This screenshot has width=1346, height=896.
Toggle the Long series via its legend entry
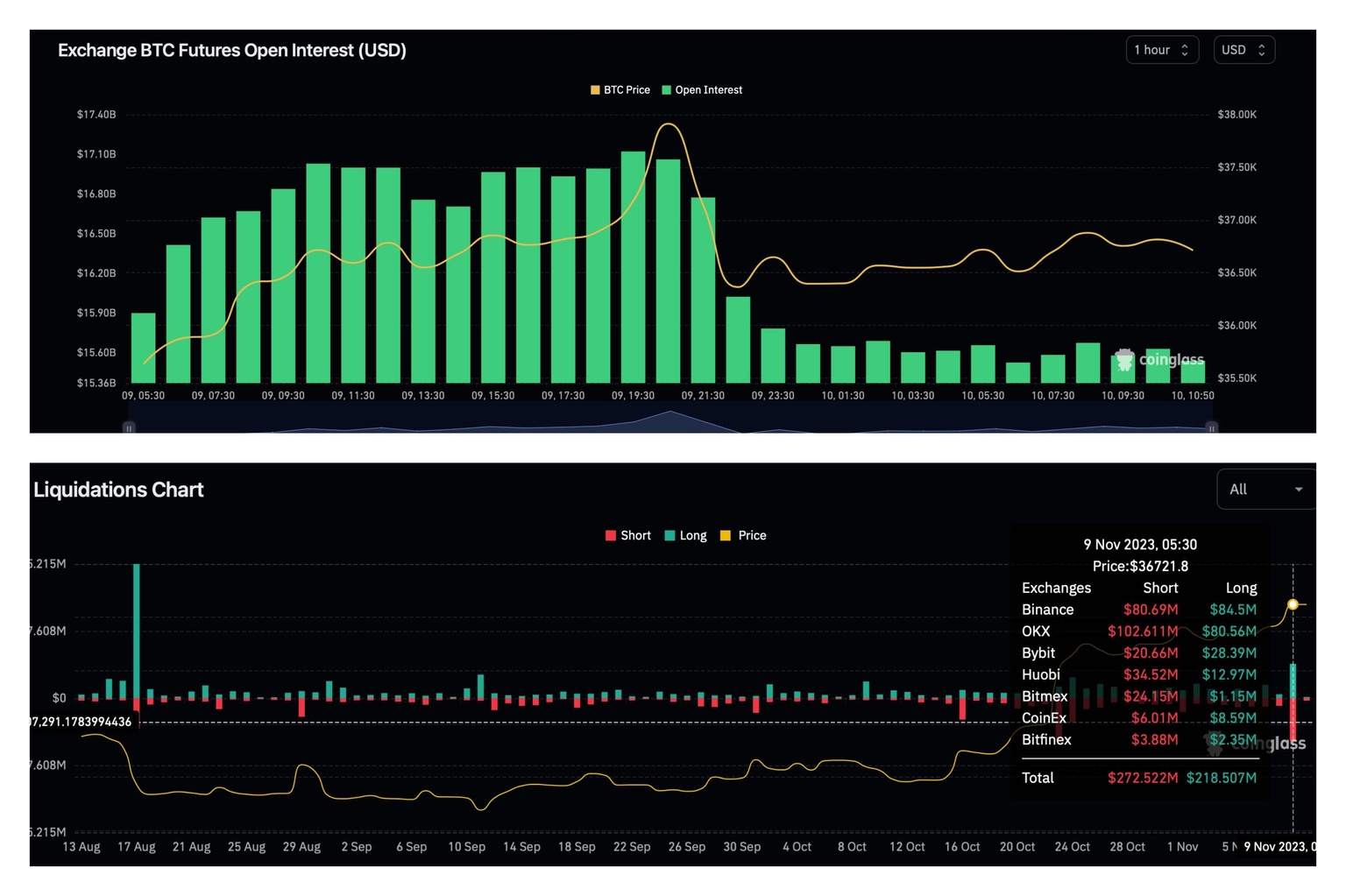click(x=686, y=535)
